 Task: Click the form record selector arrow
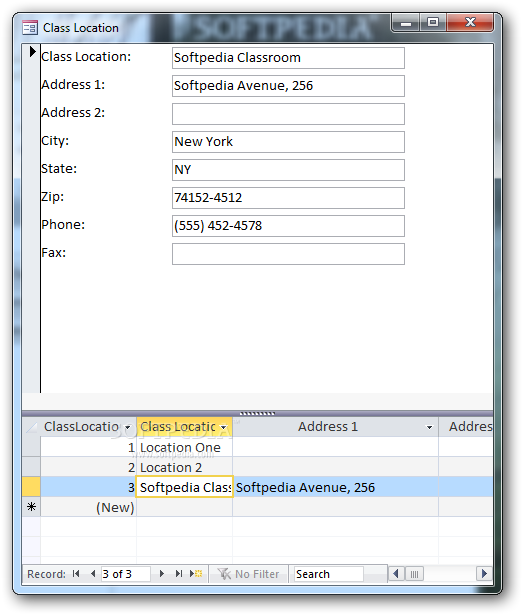[x=32, y=52]
